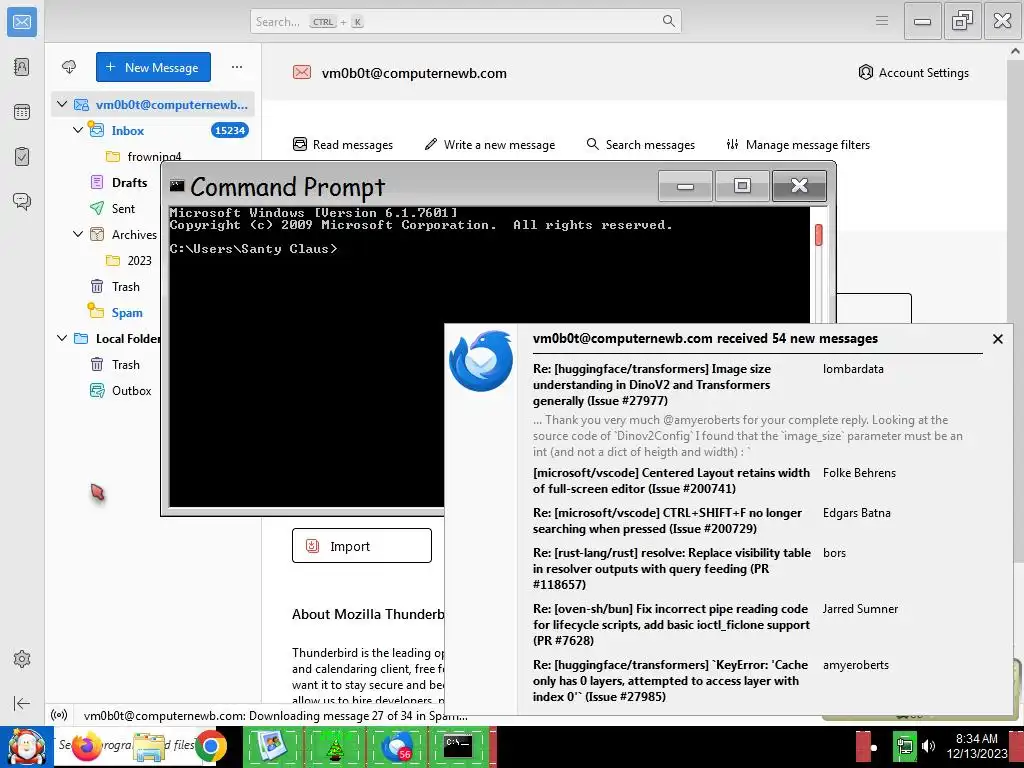Collapse the Archives folder chevron
Screen dimensions: 1024x768
(x=78, y=234)
